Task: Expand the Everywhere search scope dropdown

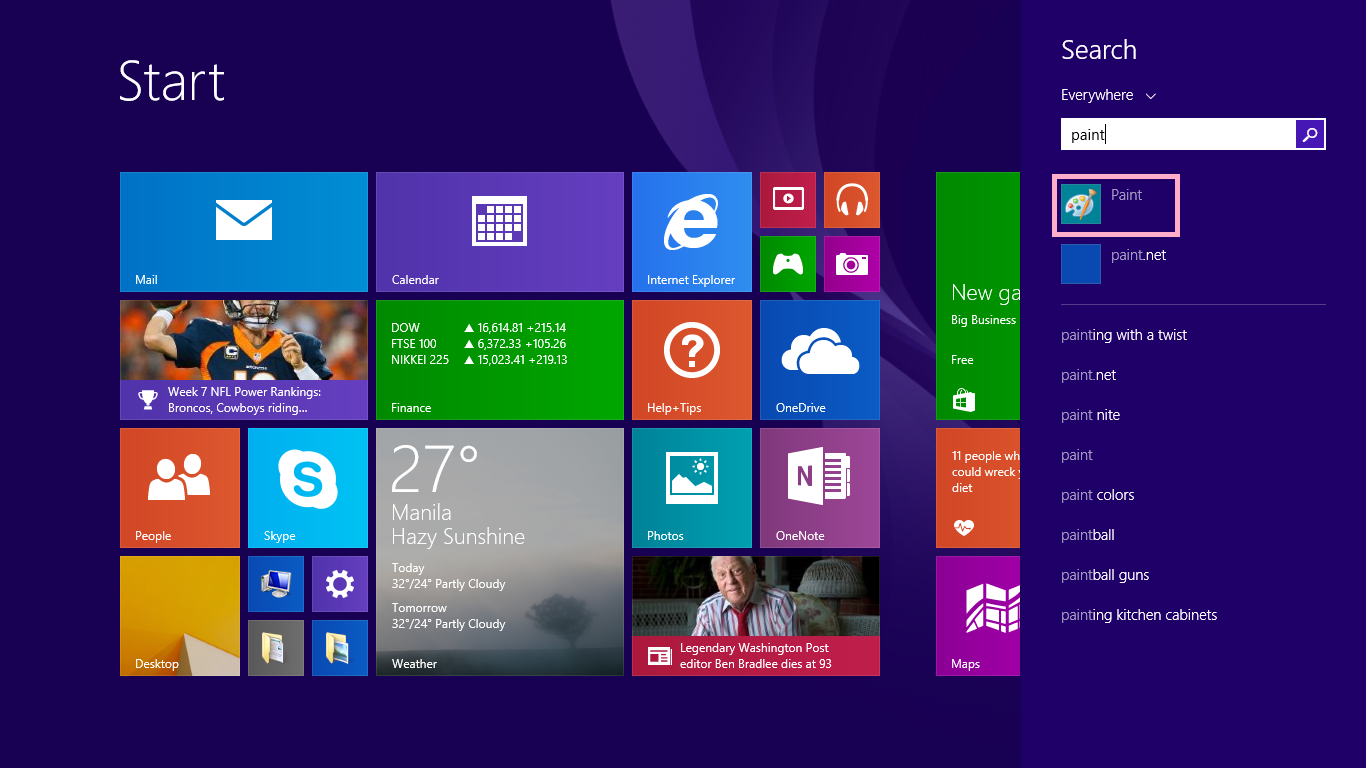Action: point(1108,95)
